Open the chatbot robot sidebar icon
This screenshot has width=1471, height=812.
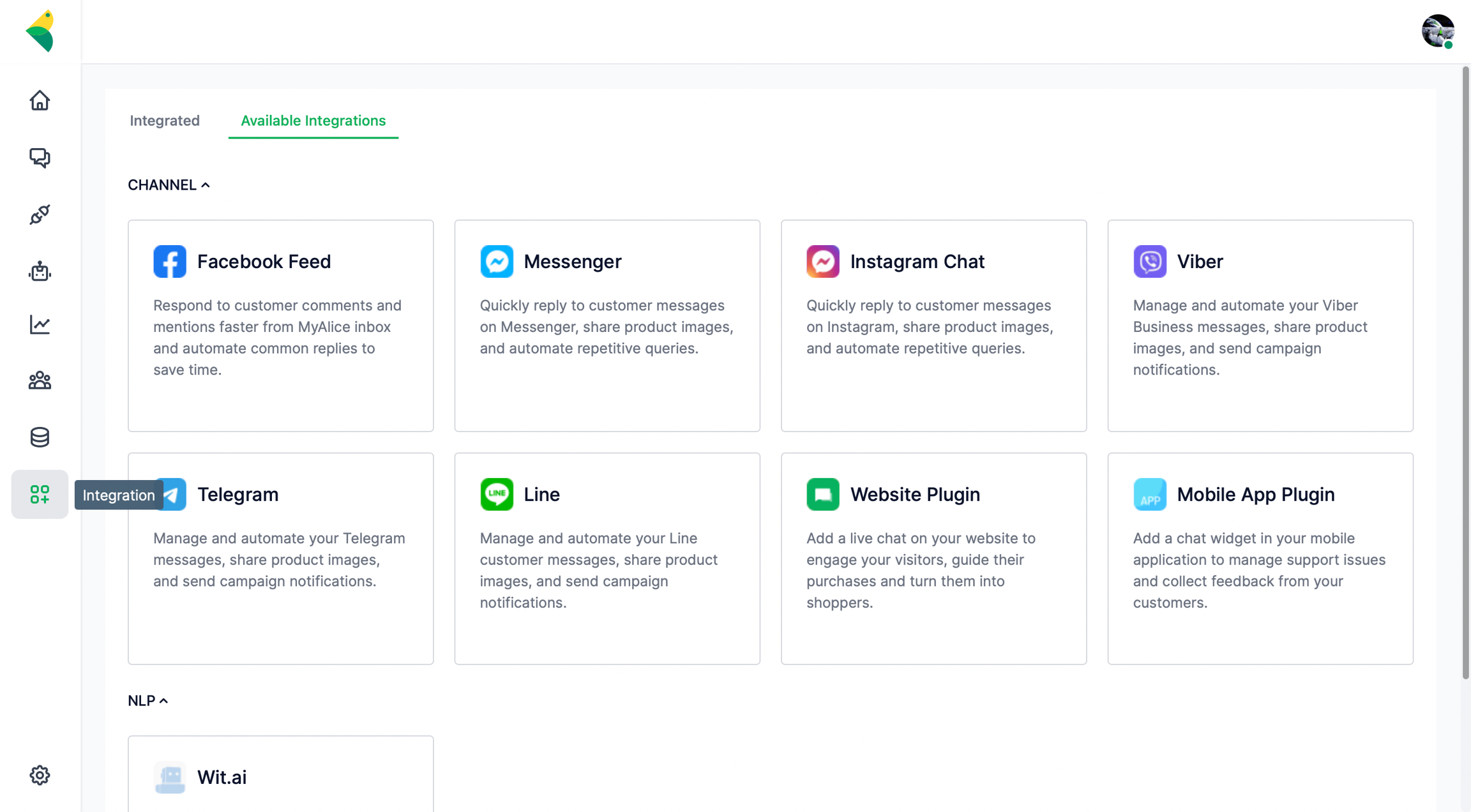point(40,271)
